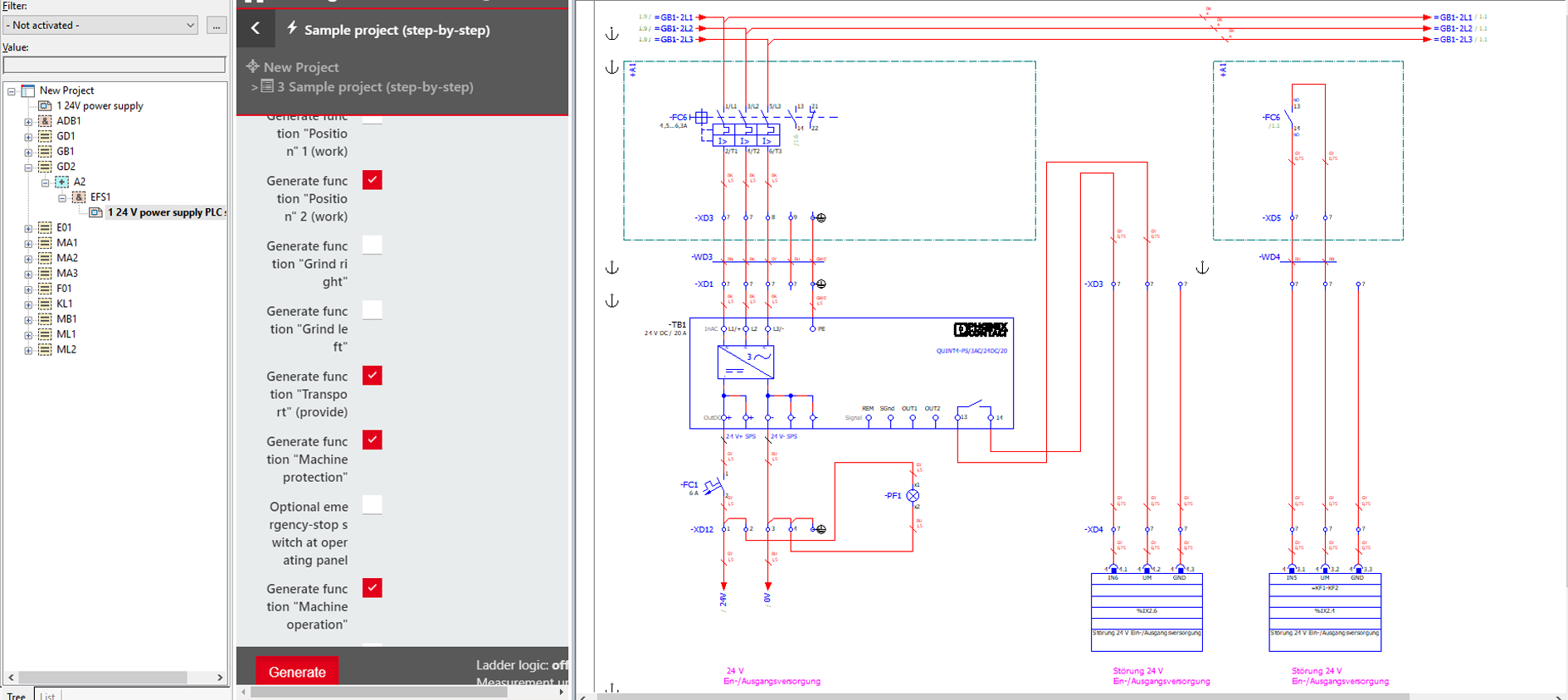Click the page icon of 1 24V power supply
1568x700 pixels.
tap(45, 105)
